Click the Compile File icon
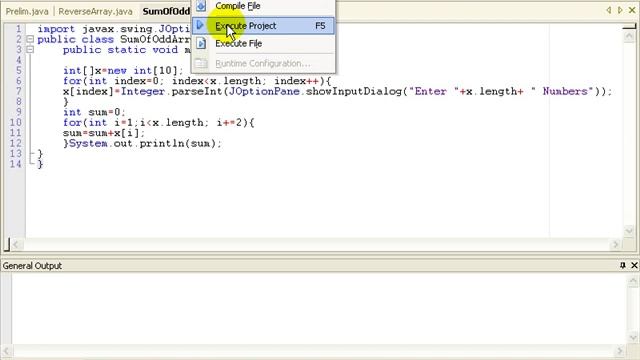The width and height of the screenshot is (640, 360). click(201, 6)
